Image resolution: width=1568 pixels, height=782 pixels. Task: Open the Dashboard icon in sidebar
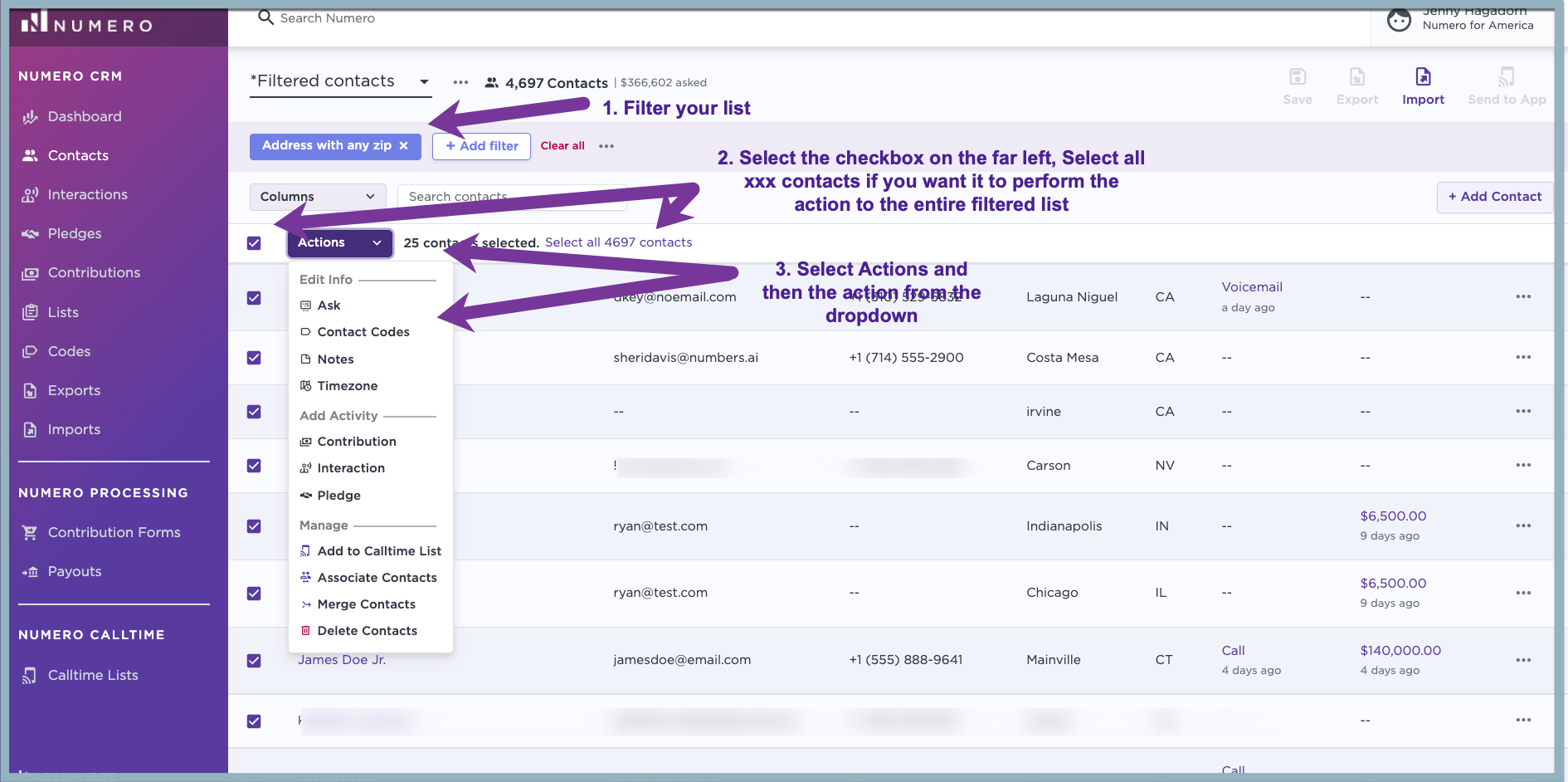[31, 117]
